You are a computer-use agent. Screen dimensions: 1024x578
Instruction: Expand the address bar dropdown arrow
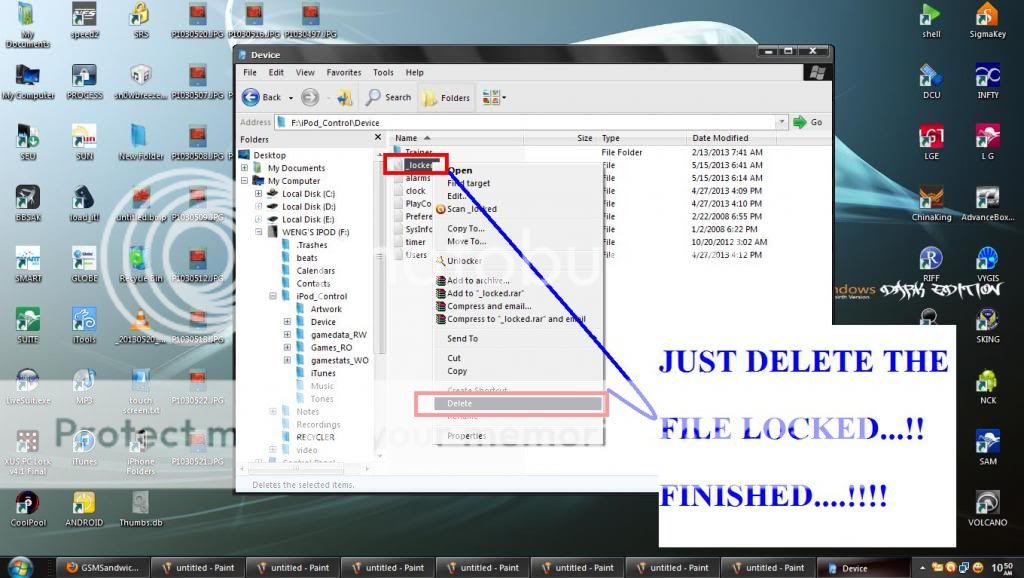point(781,122)
